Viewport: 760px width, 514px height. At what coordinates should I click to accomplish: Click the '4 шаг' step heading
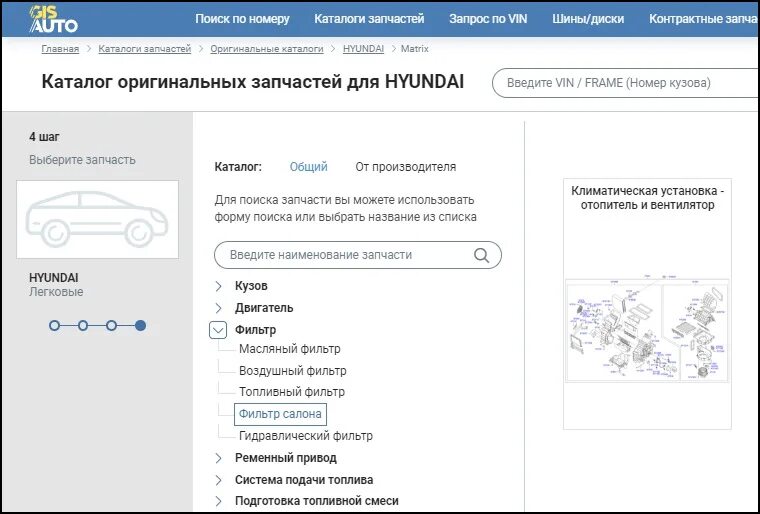click(44, 137)
